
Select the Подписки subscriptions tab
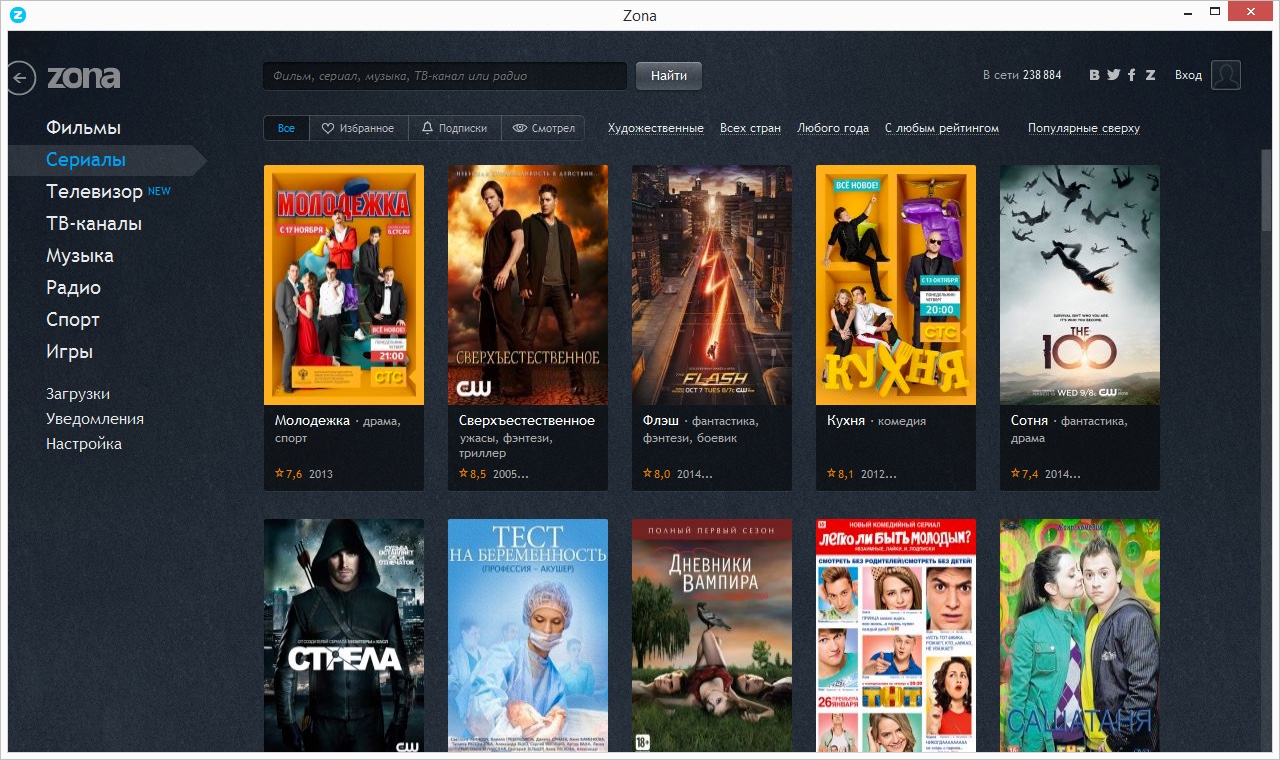coord(454,128)
